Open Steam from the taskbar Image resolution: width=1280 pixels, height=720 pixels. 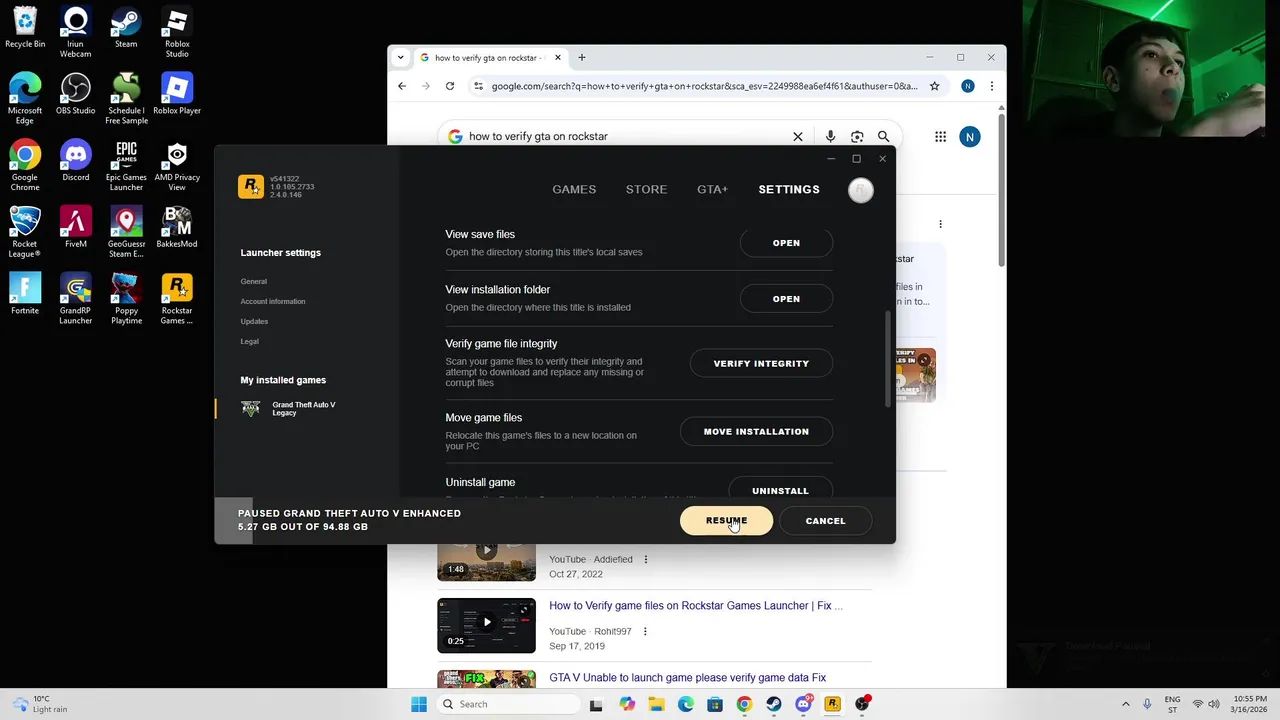[774, 704]
